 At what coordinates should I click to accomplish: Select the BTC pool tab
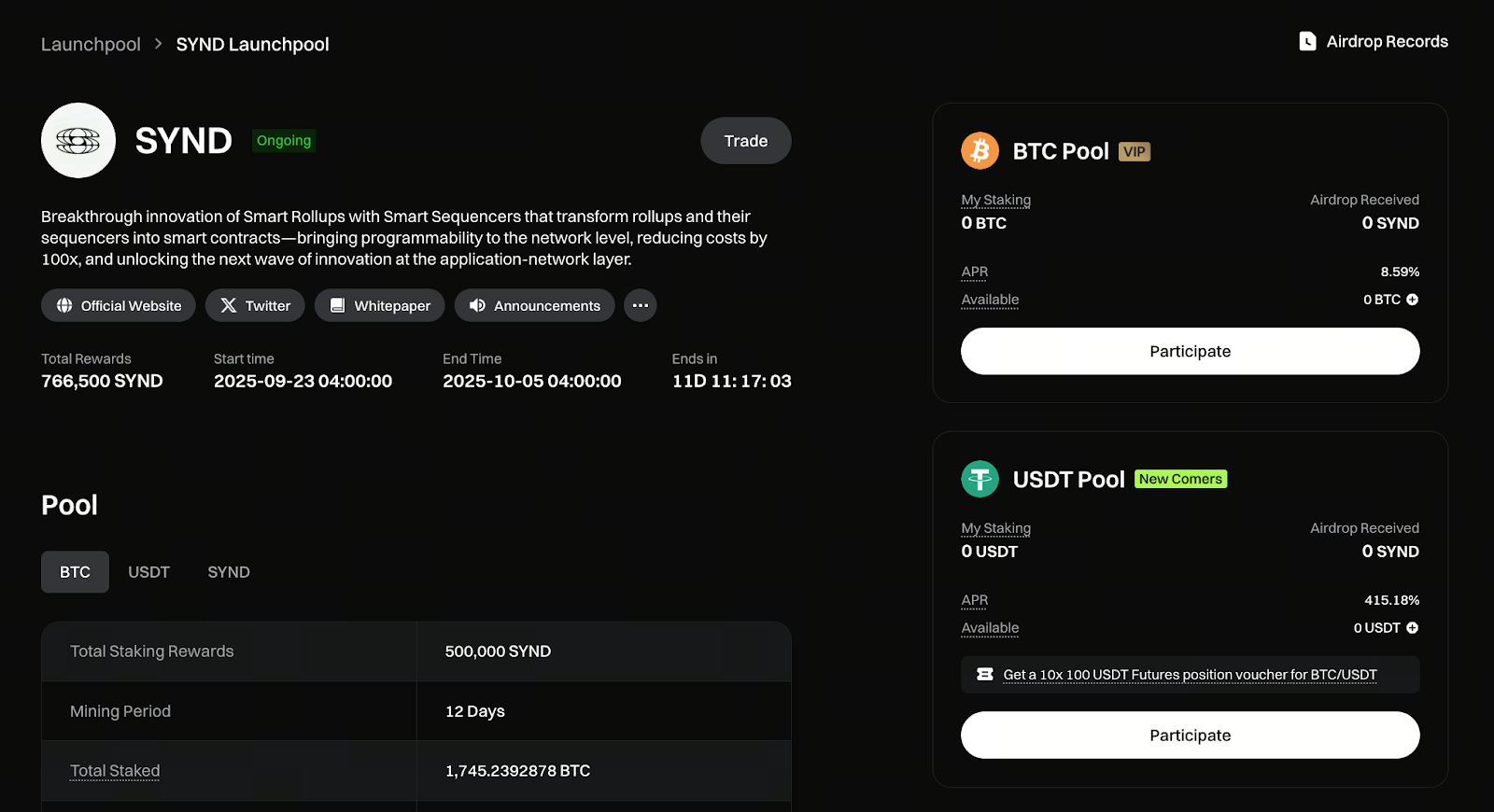point(75,572)
